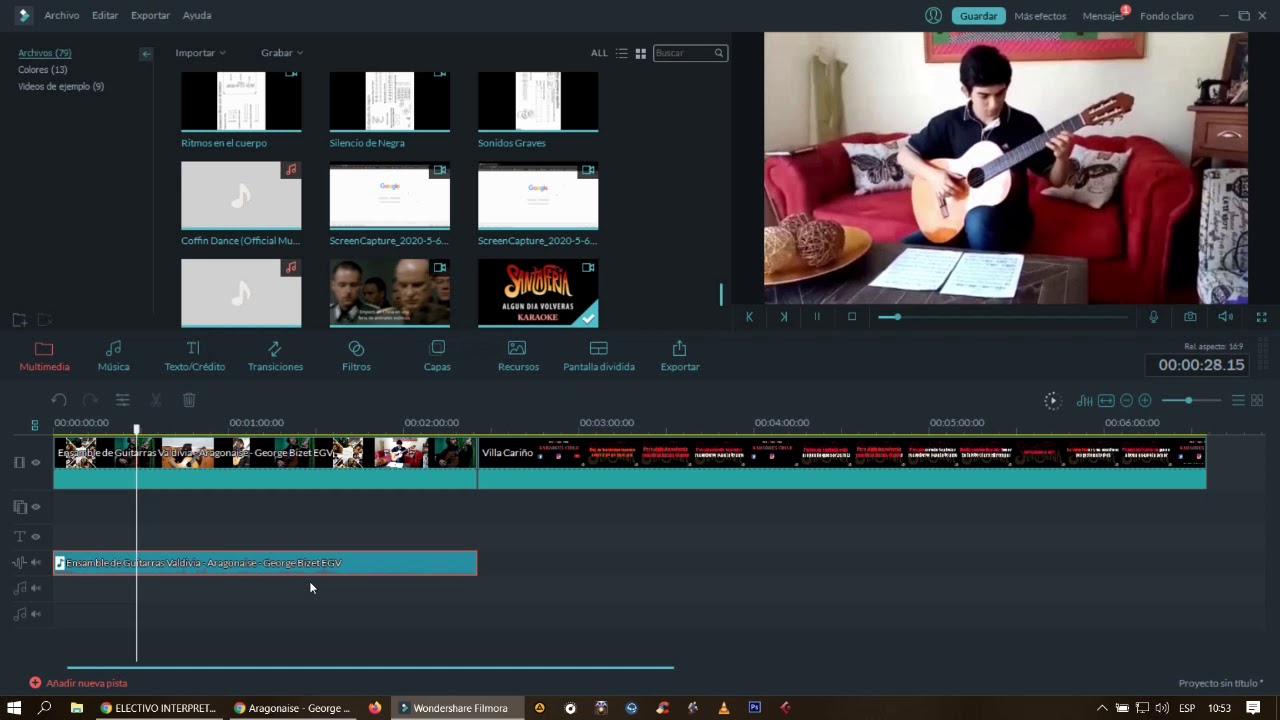Open Más efectos link
Screen dimensions: 1280x720
(1040, 16)
